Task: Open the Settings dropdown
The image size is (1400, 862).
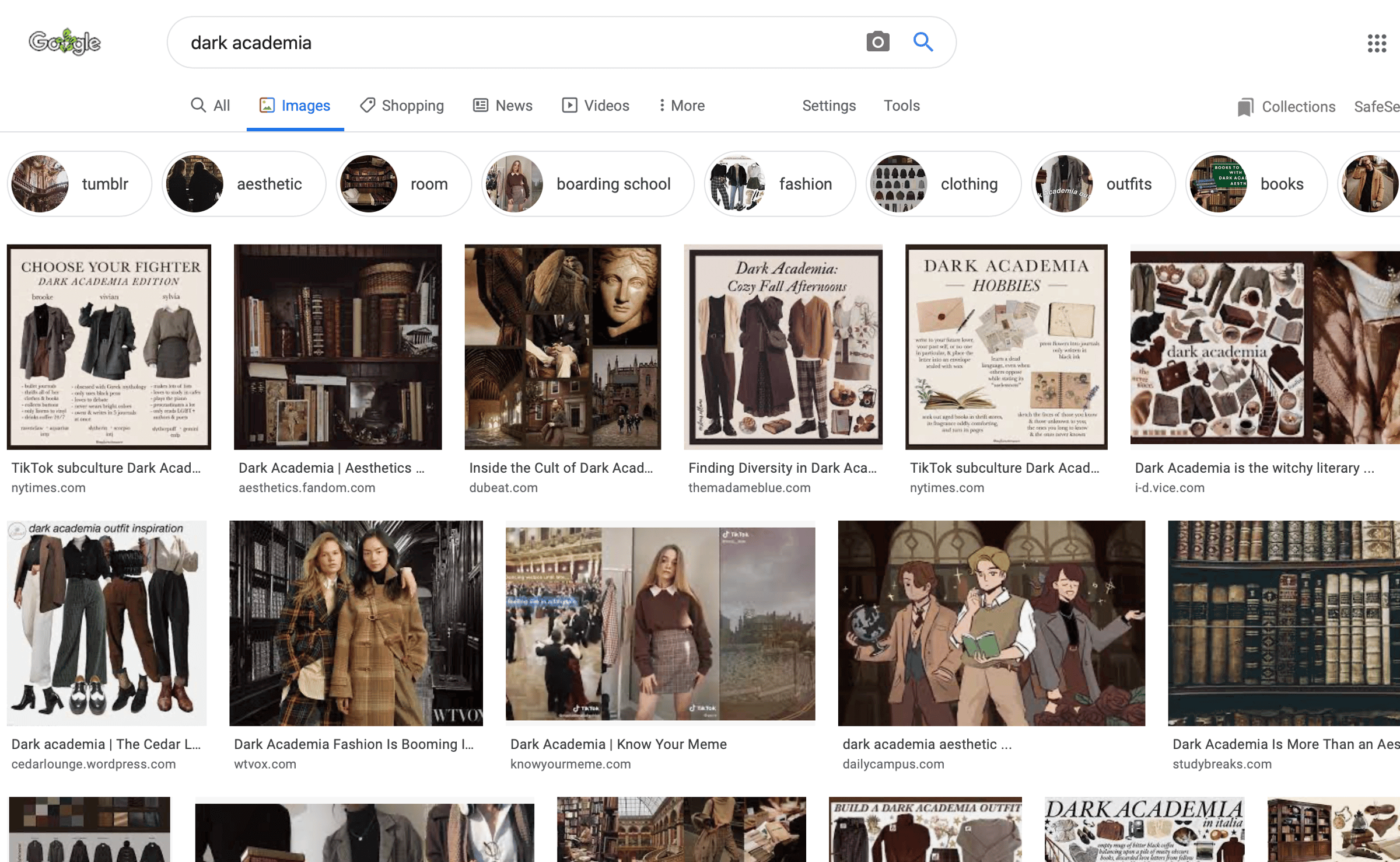Action: point(828,106)
